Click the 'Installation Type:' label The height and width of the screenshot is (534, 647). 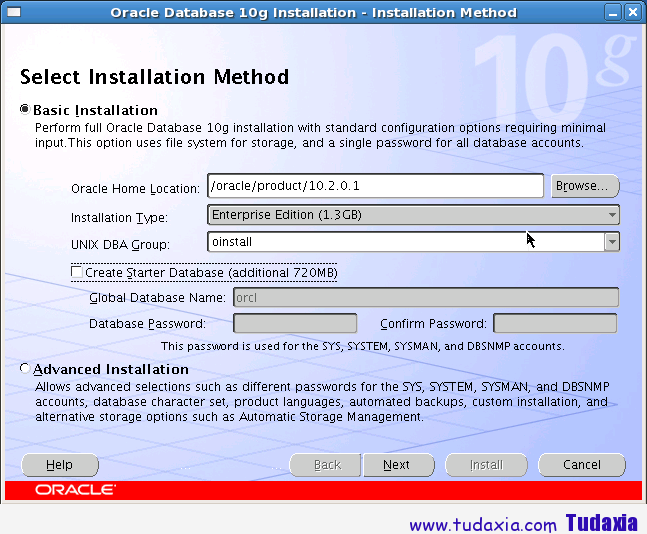click(x=119, y=217)
